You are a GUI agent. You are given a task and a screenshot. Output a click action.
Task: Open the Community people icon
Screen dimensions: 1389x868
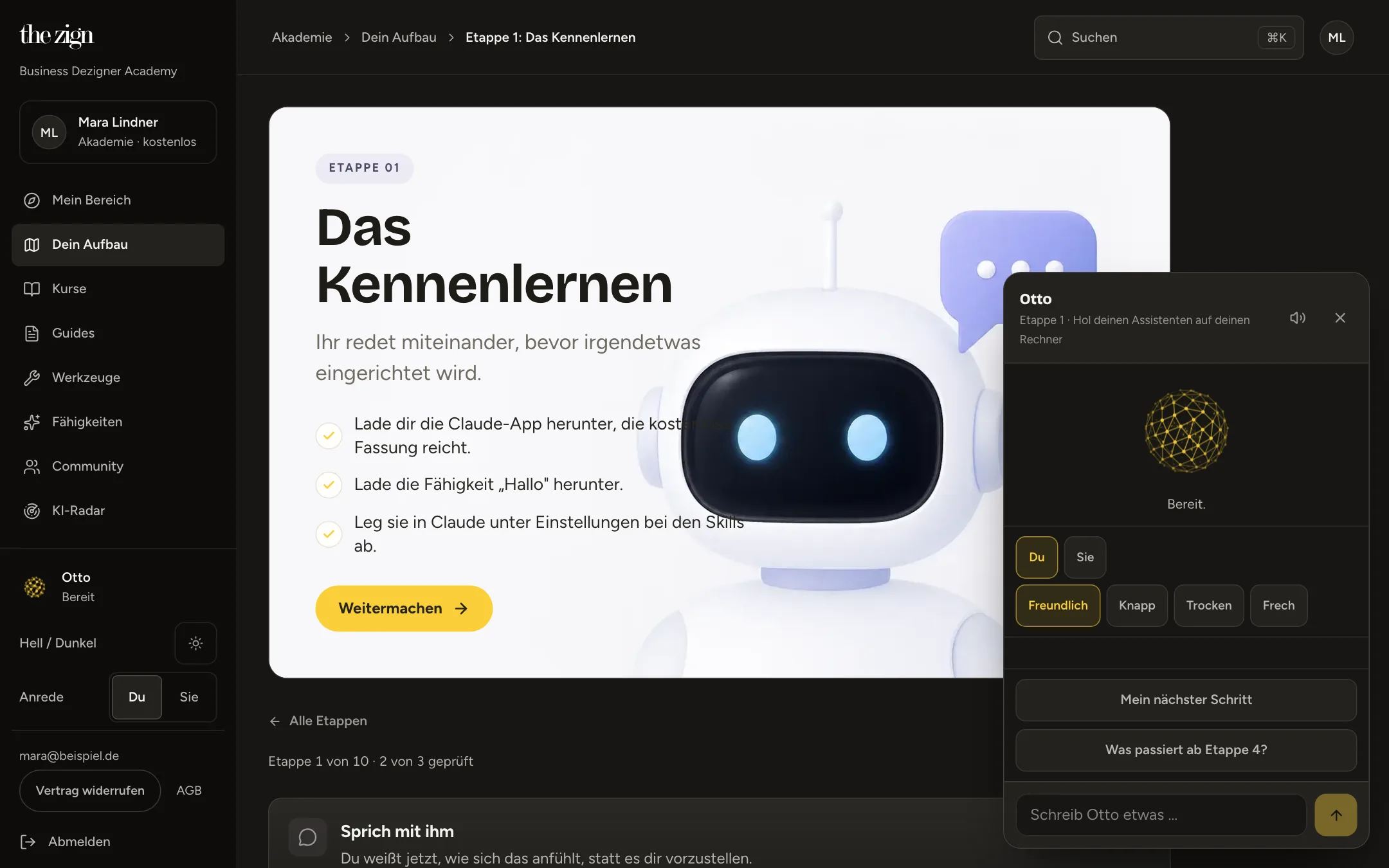click(32, 467)
